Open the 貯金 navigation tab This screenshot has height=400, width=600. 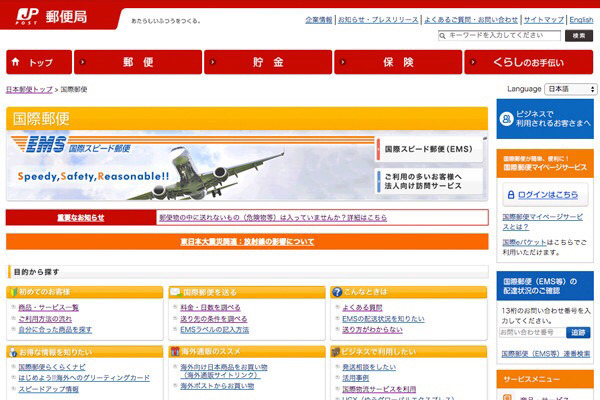[x=268, y=62]
